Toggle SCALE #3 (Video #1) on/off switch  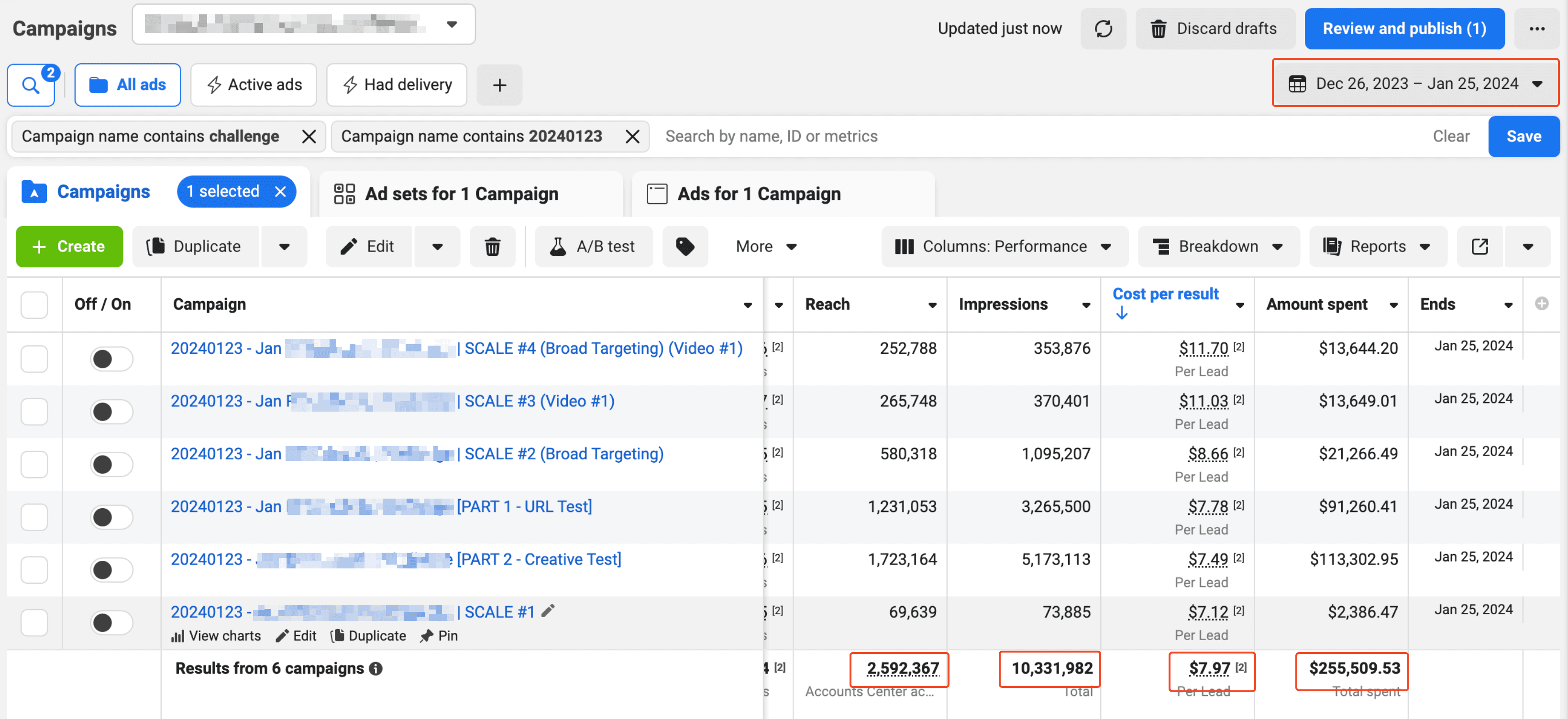pyautogui.click(x=111, y=412)
